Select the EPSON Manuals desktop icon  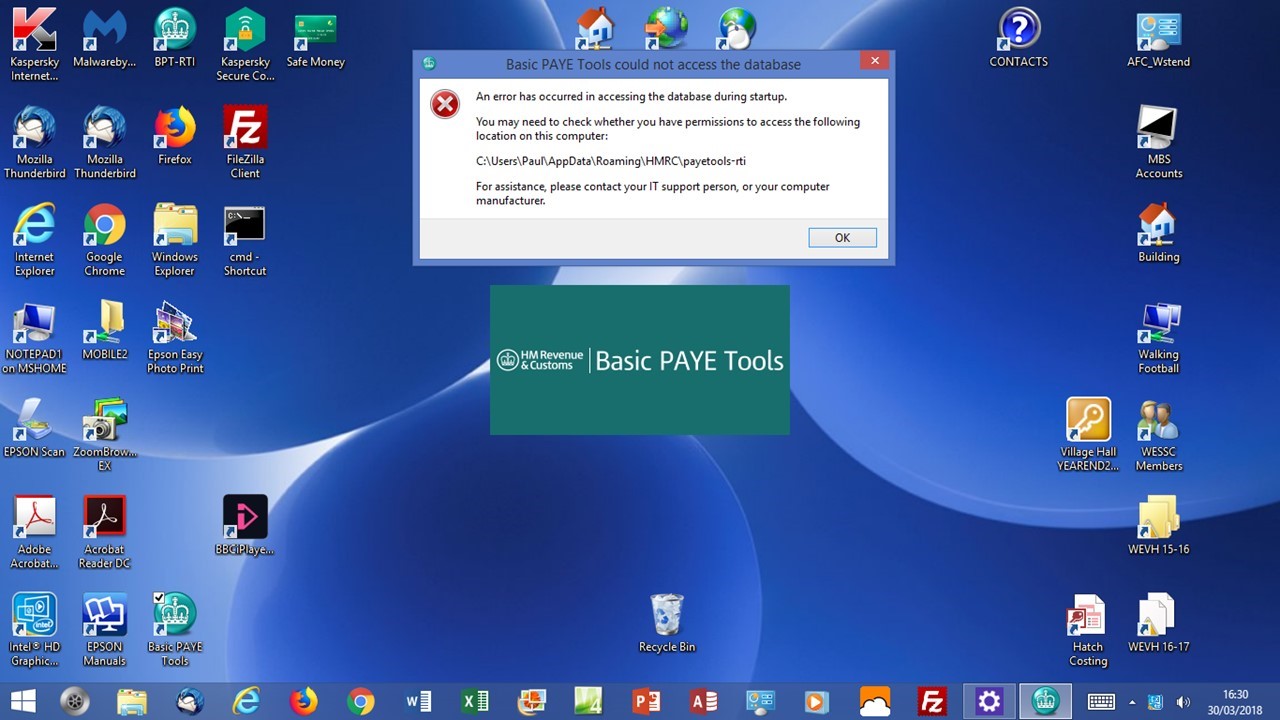point(105,630)
